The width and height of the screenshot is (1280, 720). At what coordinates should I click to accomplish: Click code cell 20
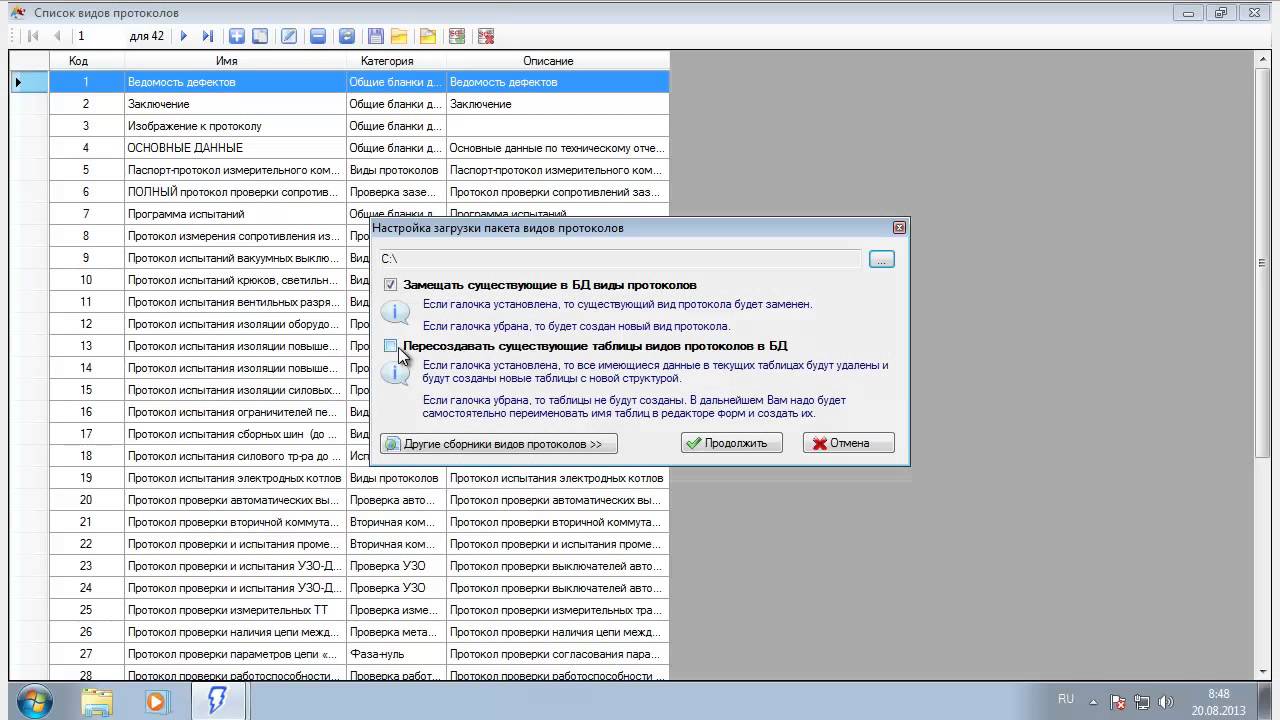click(86, 500)
